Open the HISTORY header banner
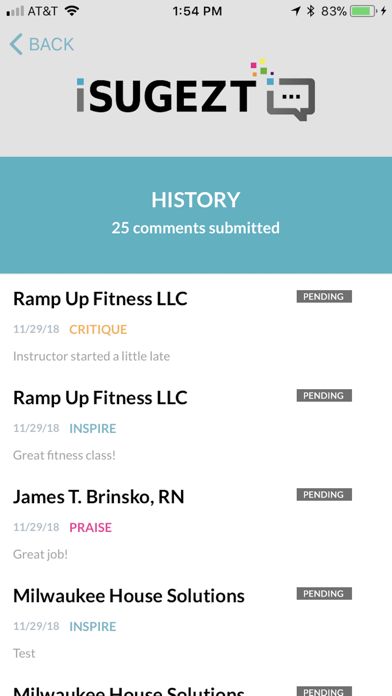This screenshot has height=696, width=392. coord(196,215)
